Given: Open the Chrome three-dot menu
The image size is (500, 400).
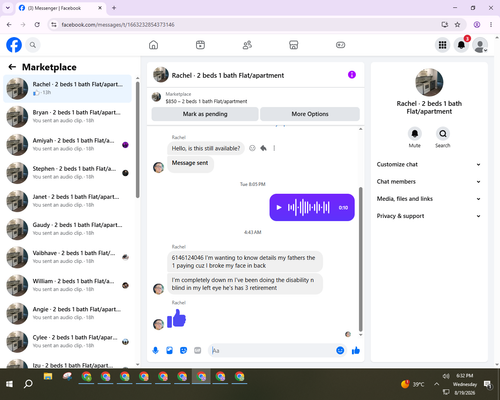Looking at the screenshot, I should click(x=491, y=25).
